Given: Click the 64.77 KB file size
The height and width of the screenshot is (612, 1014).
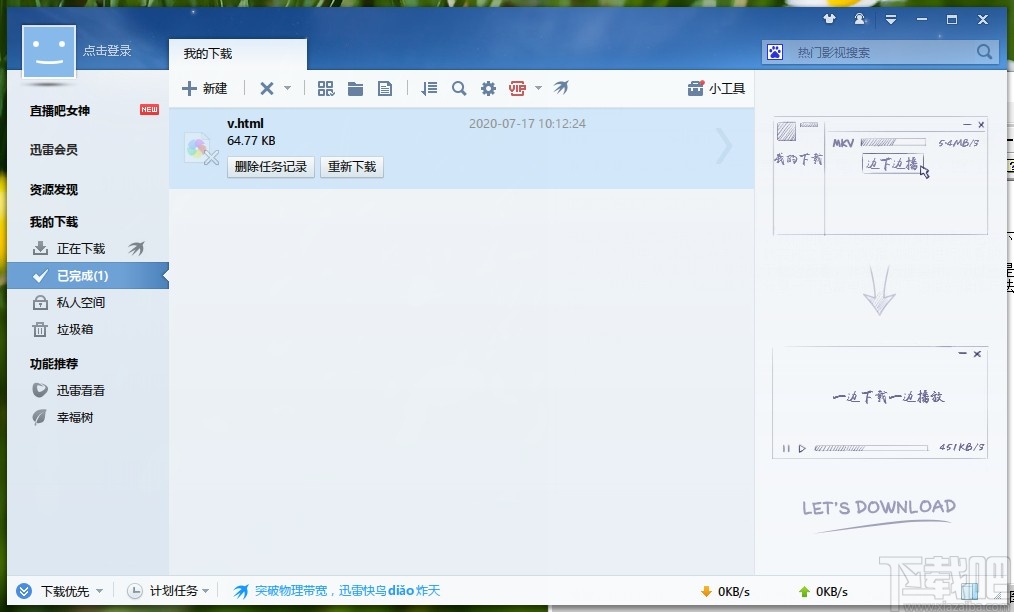Looking at the screenshot, I should 251,140.
